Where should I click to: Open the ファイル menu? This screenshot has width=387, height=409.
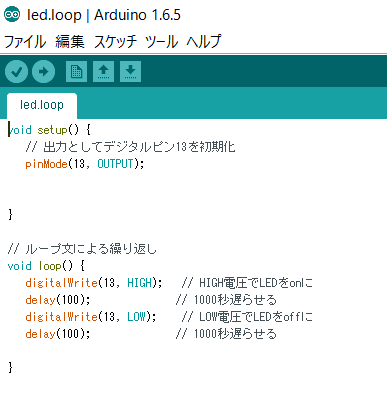click(x=25, y=42)
